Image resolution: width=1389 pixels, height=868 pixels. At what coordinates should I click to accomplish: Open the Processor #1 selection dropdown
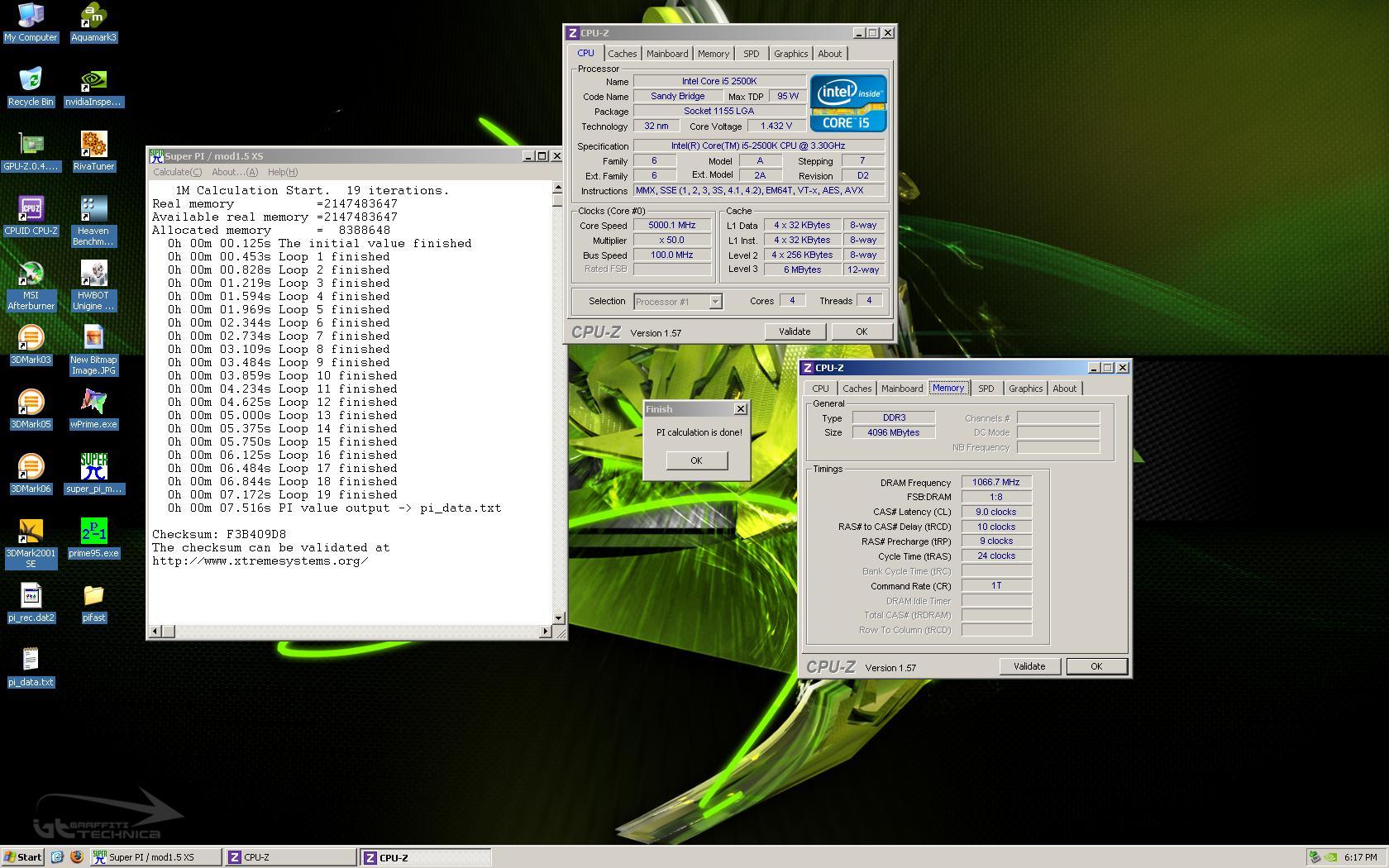[678, 302]
